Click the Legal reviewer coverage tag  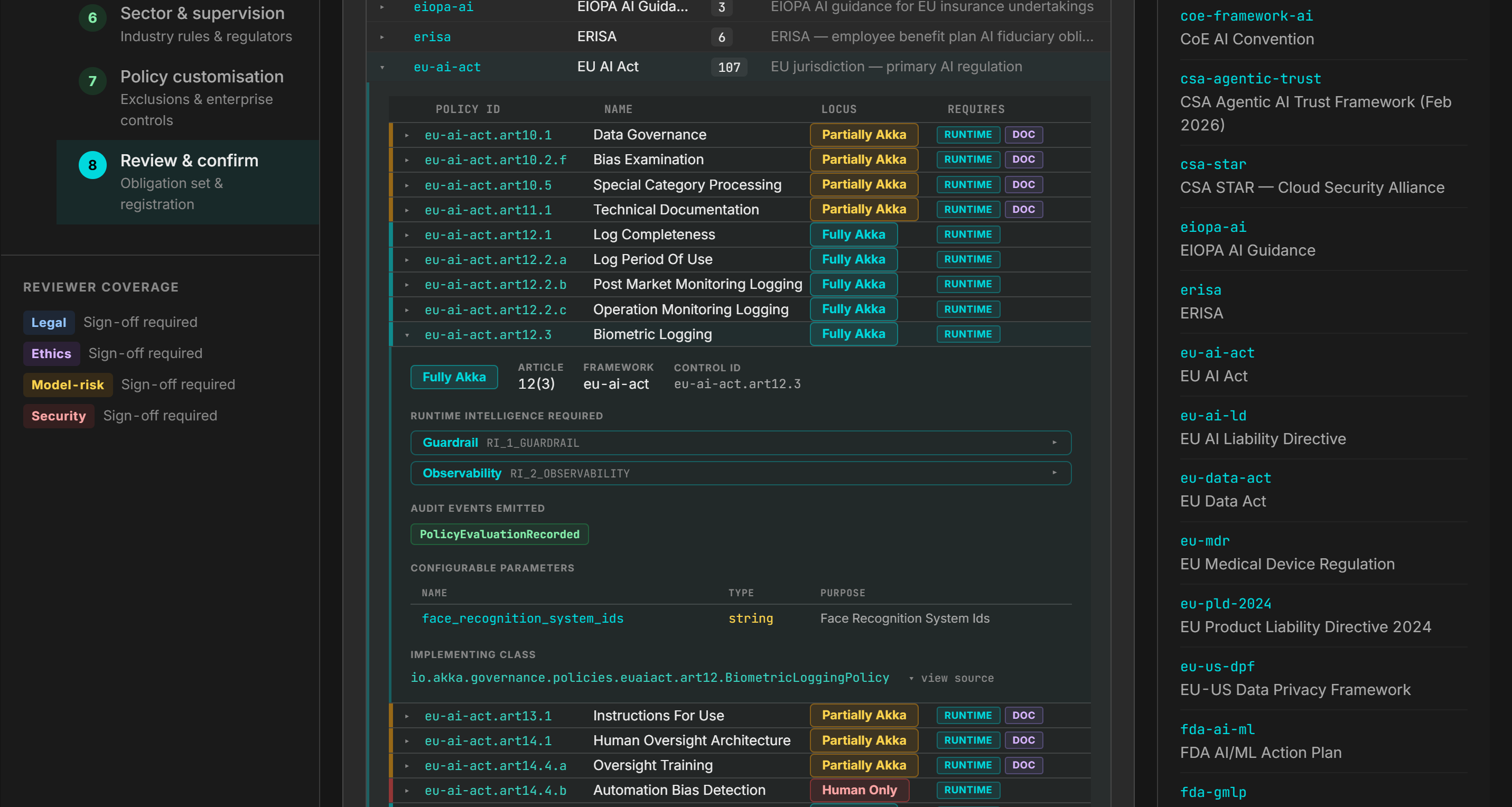pyautogui.click(x=49, y=322)
